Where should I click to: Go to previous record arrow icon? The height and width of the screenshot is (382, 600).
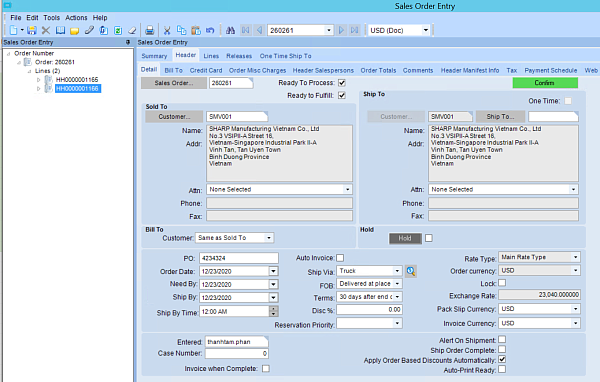(259, 30)
